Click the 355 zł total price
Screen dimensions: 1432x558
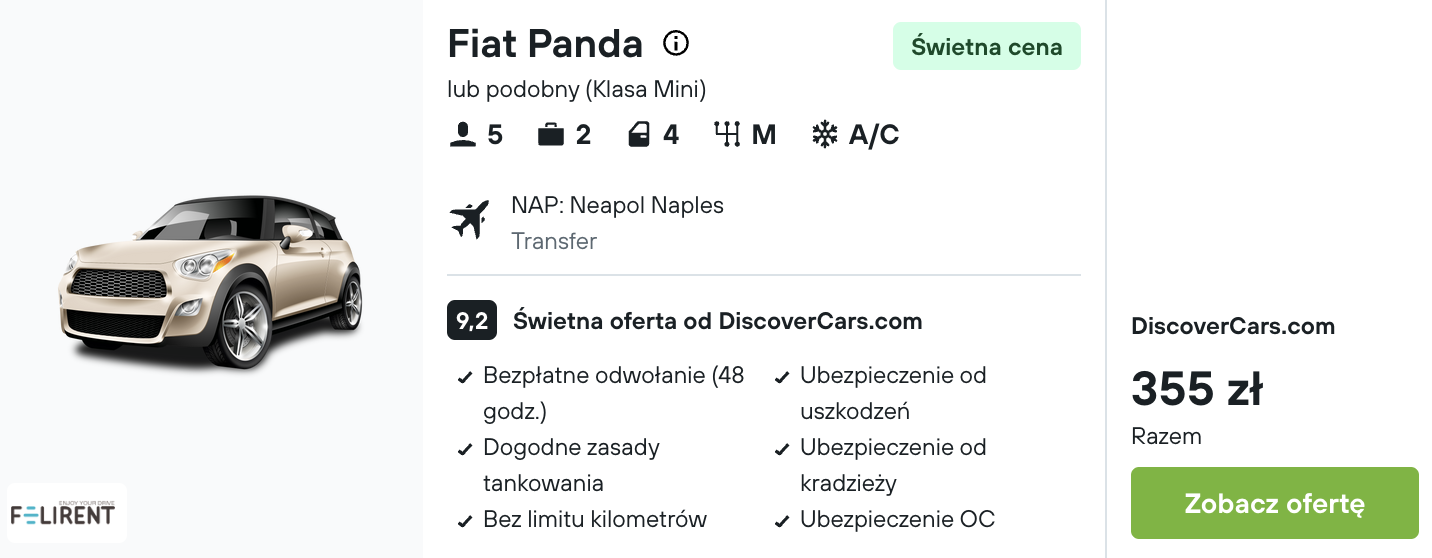[1196, 388]
